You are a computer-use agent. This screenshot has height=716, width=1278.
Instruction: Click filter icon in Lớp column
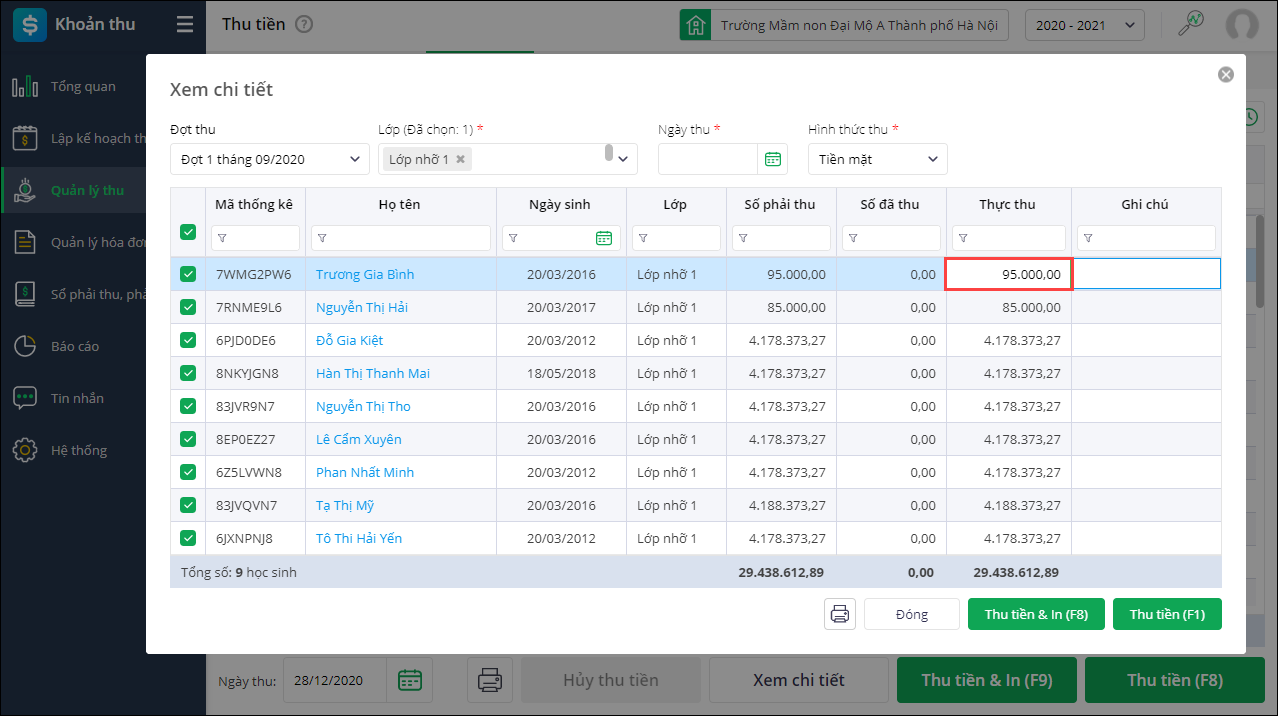pos(643,238)
